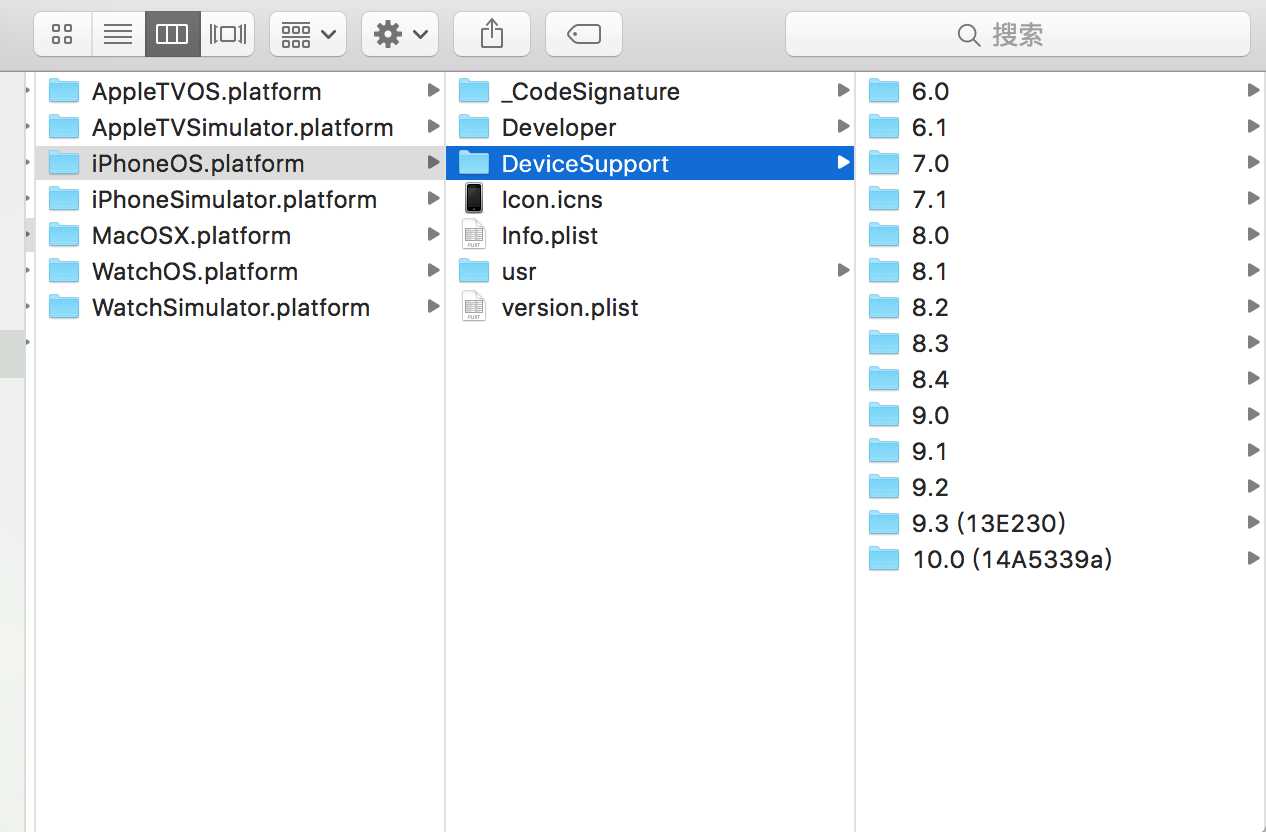Screen dimensions: 1266x832
Task: Select the iPhoneSimulator.platform folder icon
Action: 64,199
